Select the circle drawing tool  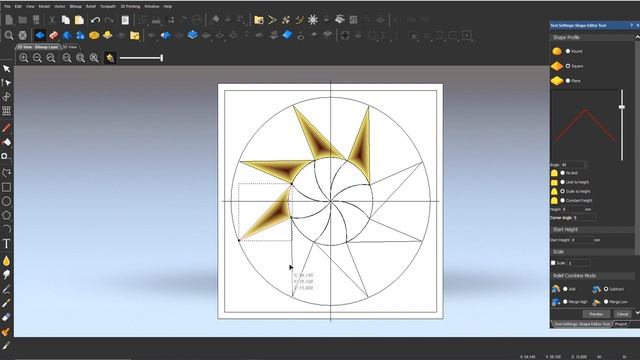[x=7, y=201]
